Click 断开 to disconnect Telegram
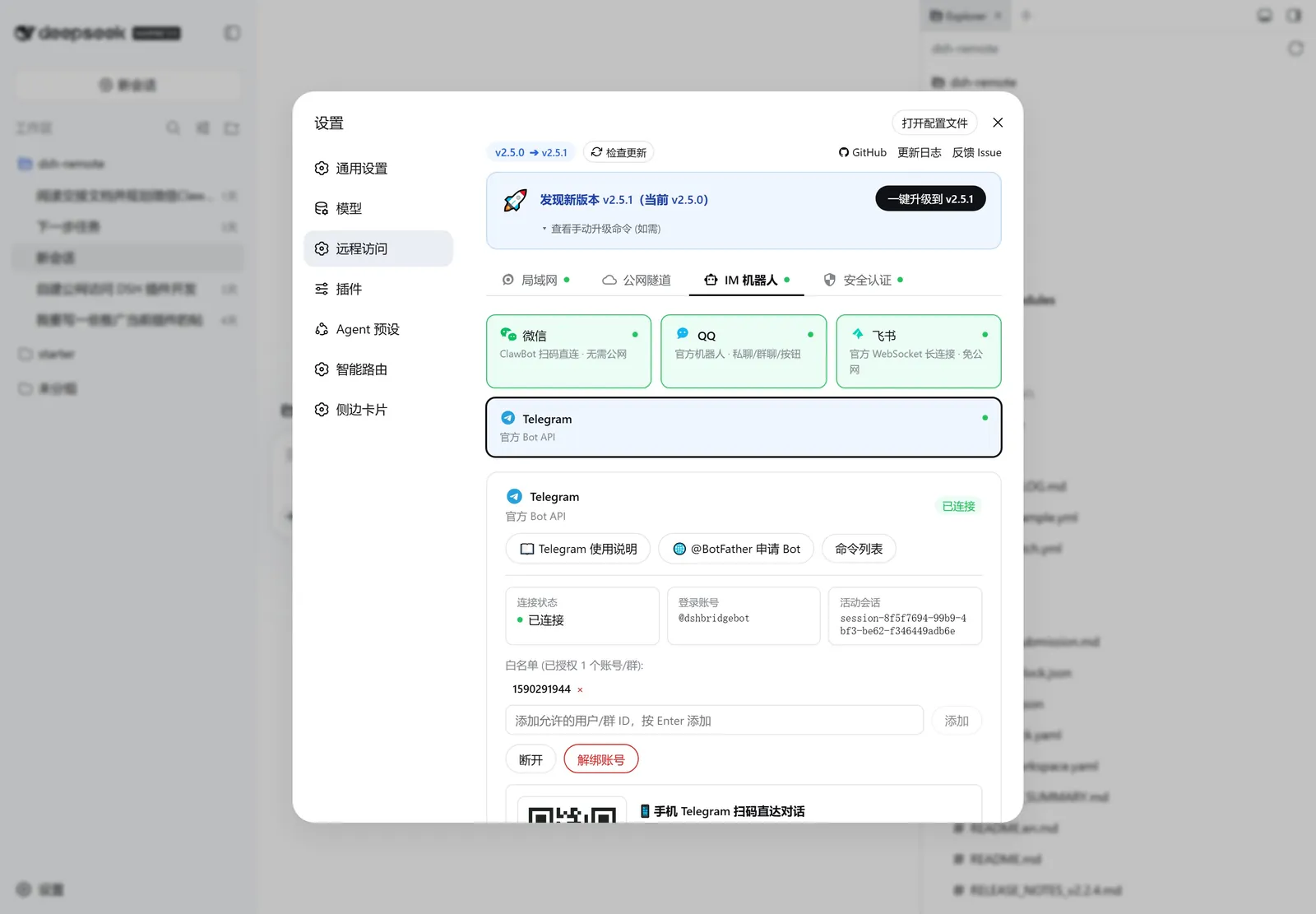 [x=531, y=759]
